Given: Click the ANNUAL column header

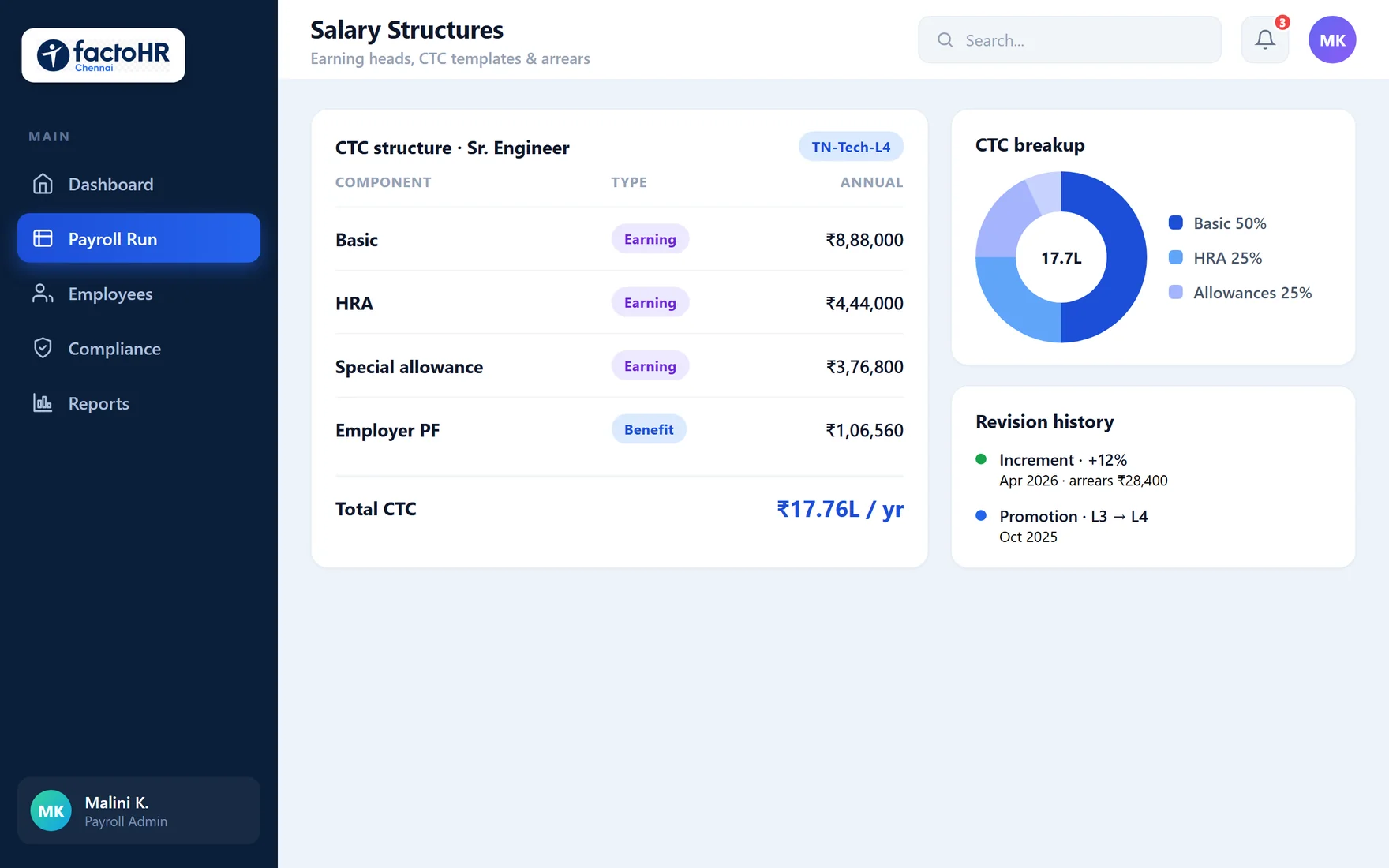Looking at the screenshot, I should coord(871,182).
